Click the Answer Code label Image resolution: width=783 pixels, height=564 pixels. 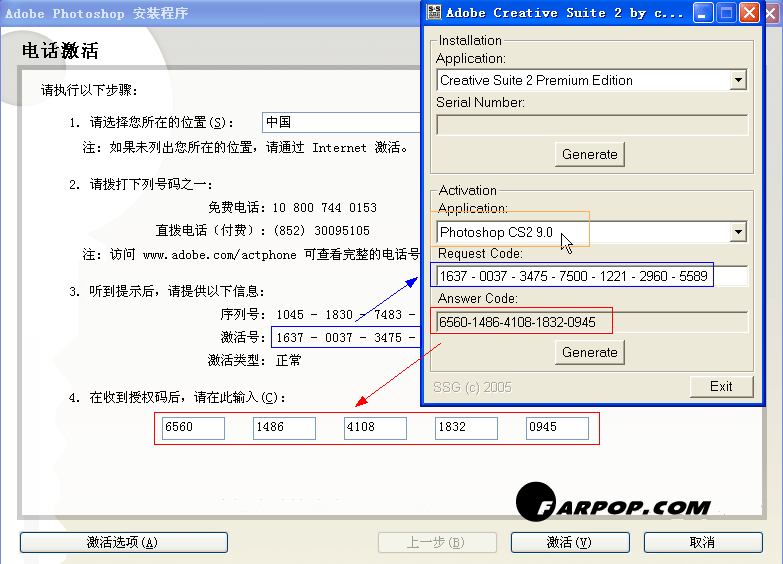[x=478, y=299]
